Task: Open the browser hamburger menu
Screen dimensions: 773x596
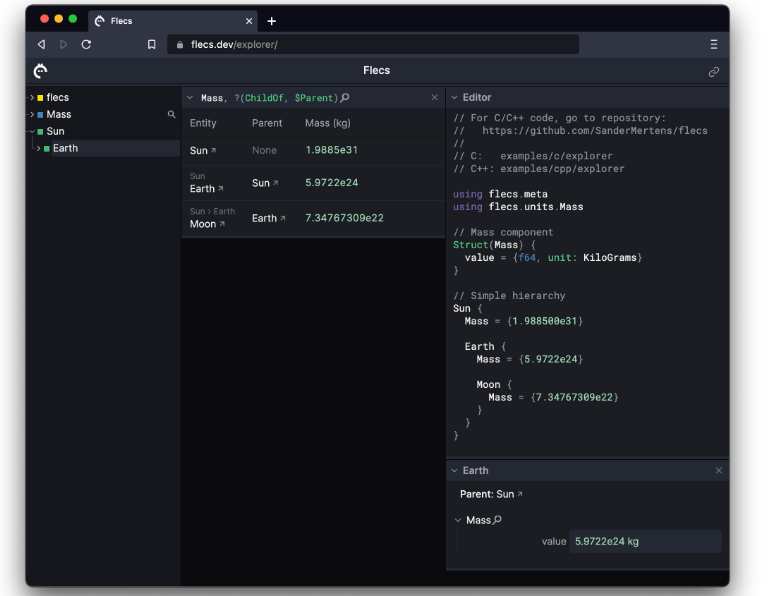Action: [x=713, y=44]
